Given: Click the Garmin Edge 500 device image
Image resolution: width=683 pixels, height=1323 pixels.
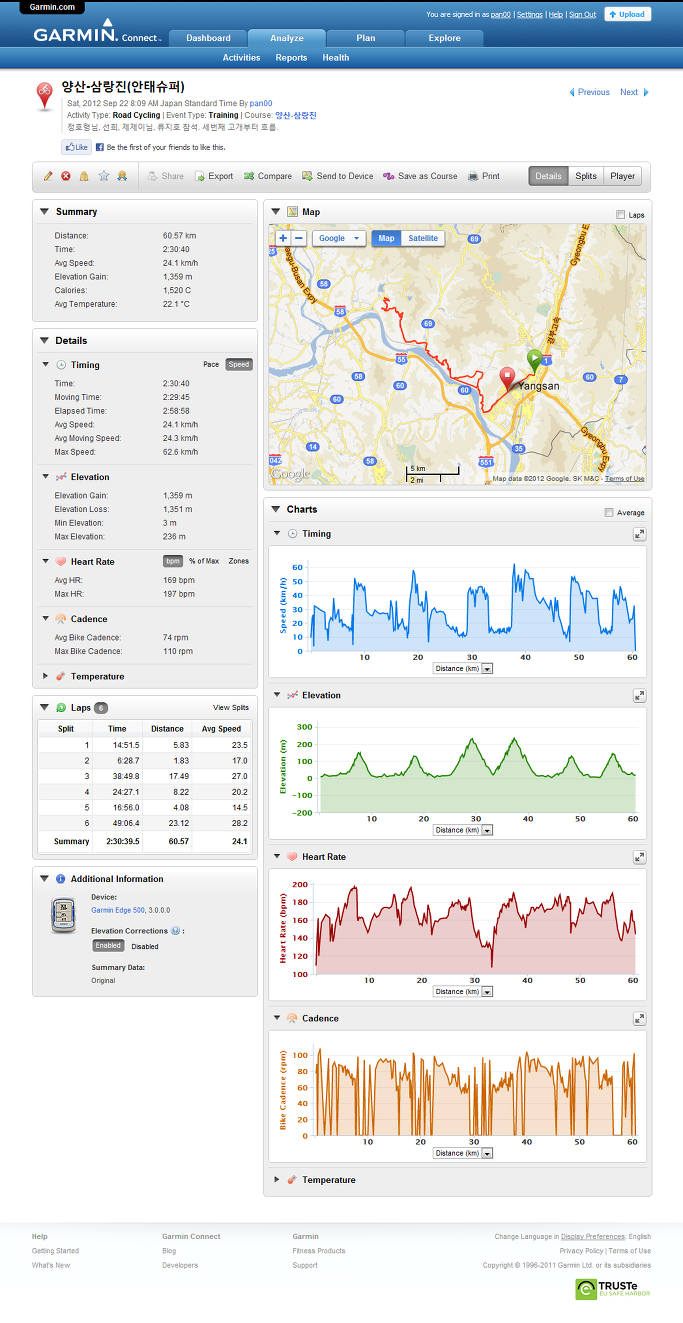Looking at the screenshot, I should [x=63, y=915].
